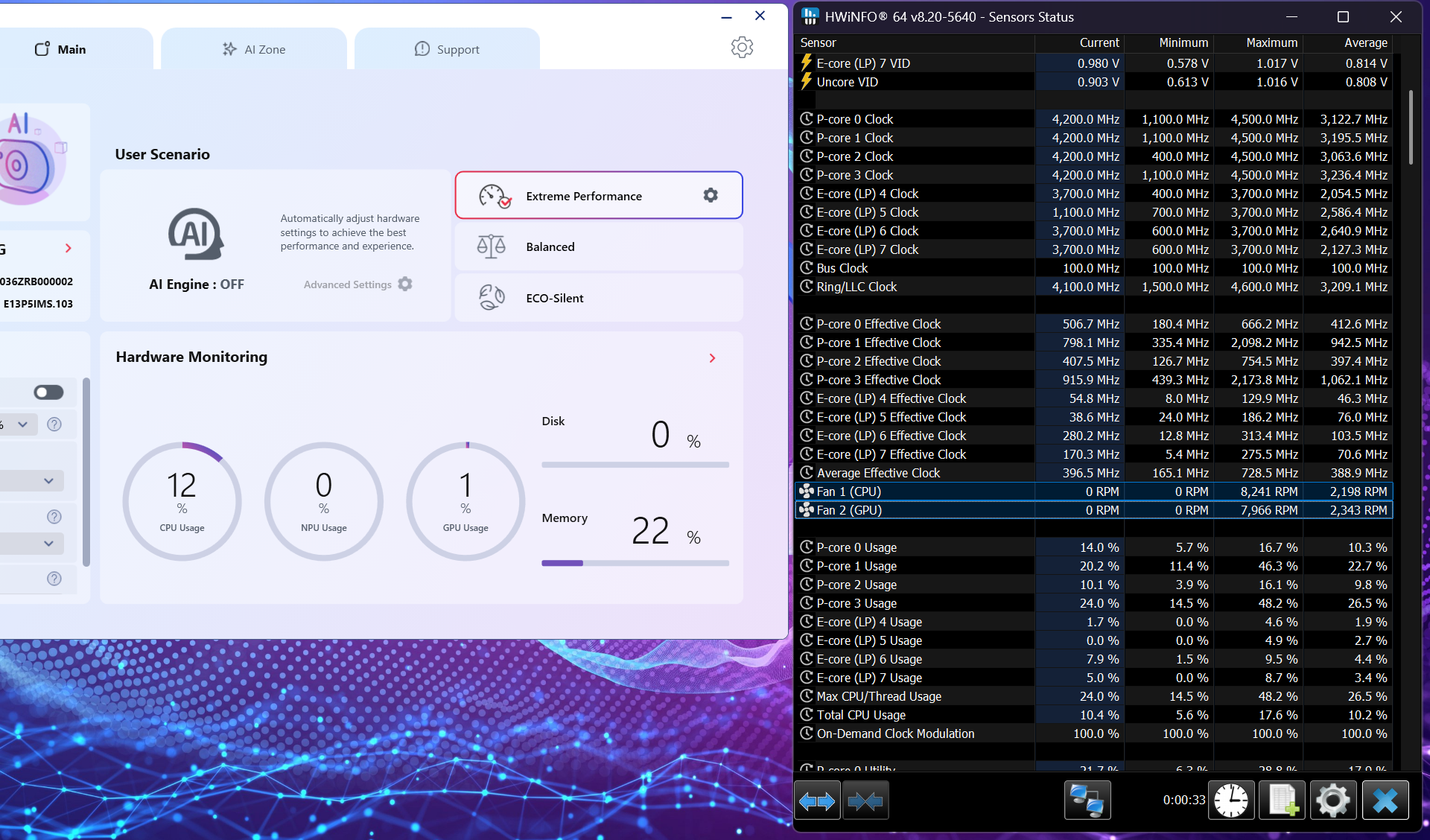Select ECO-Silent user scenario
The height and width of the screenshot is (840, 1430).
click(599, 298)
